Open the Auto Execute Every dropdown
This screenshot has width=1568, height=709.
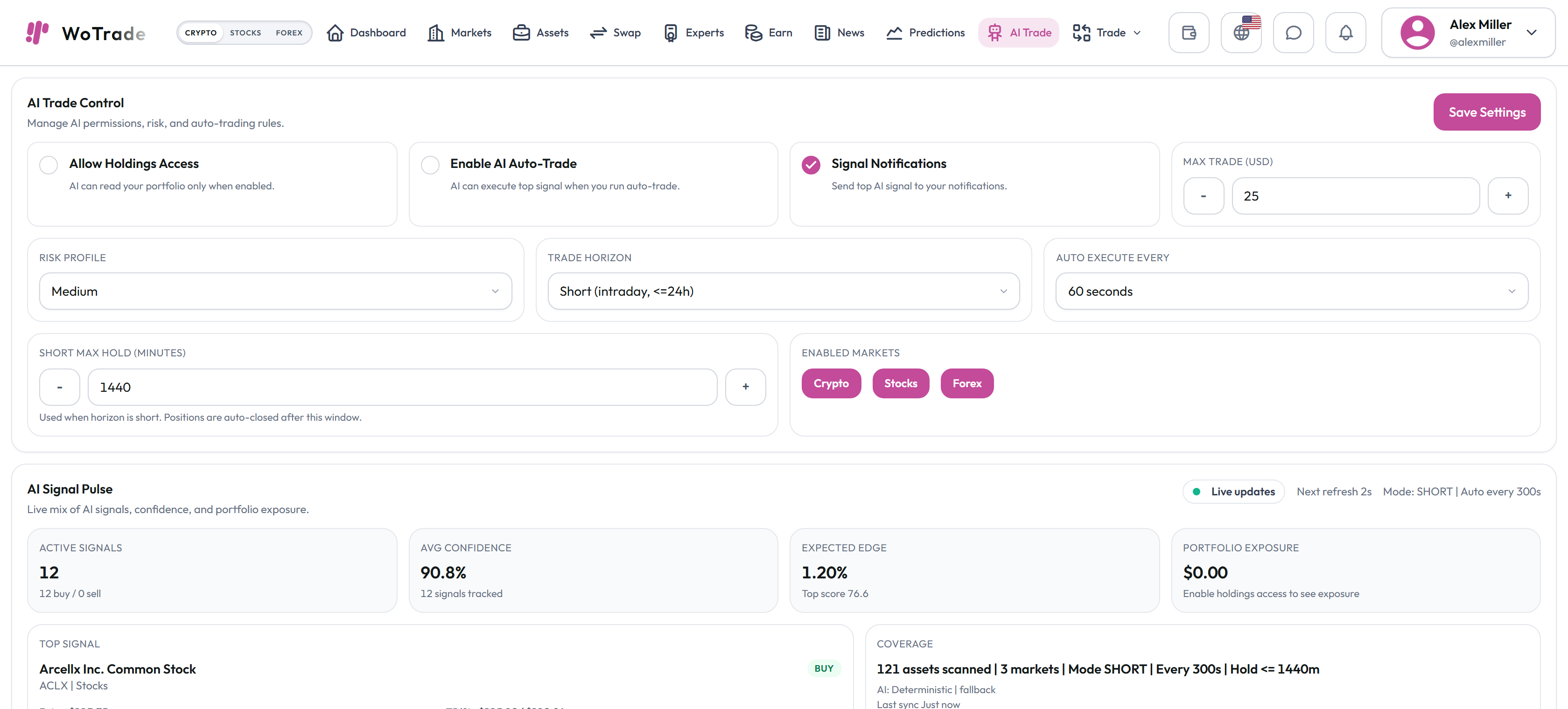(1292, 292)
